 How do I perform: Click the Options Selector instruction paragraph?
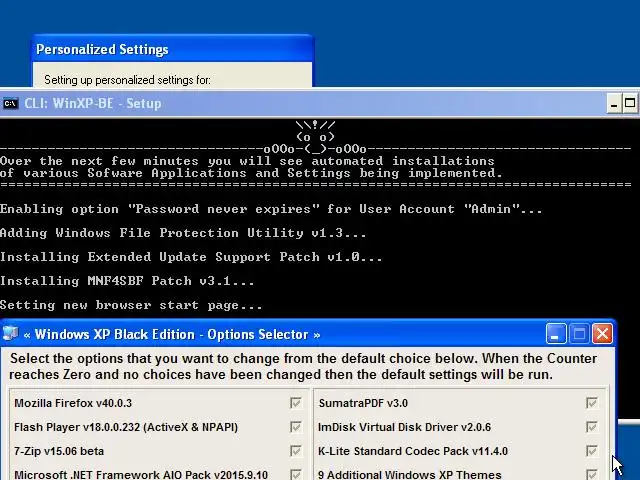pyautogui.click(x=303, y=367)
